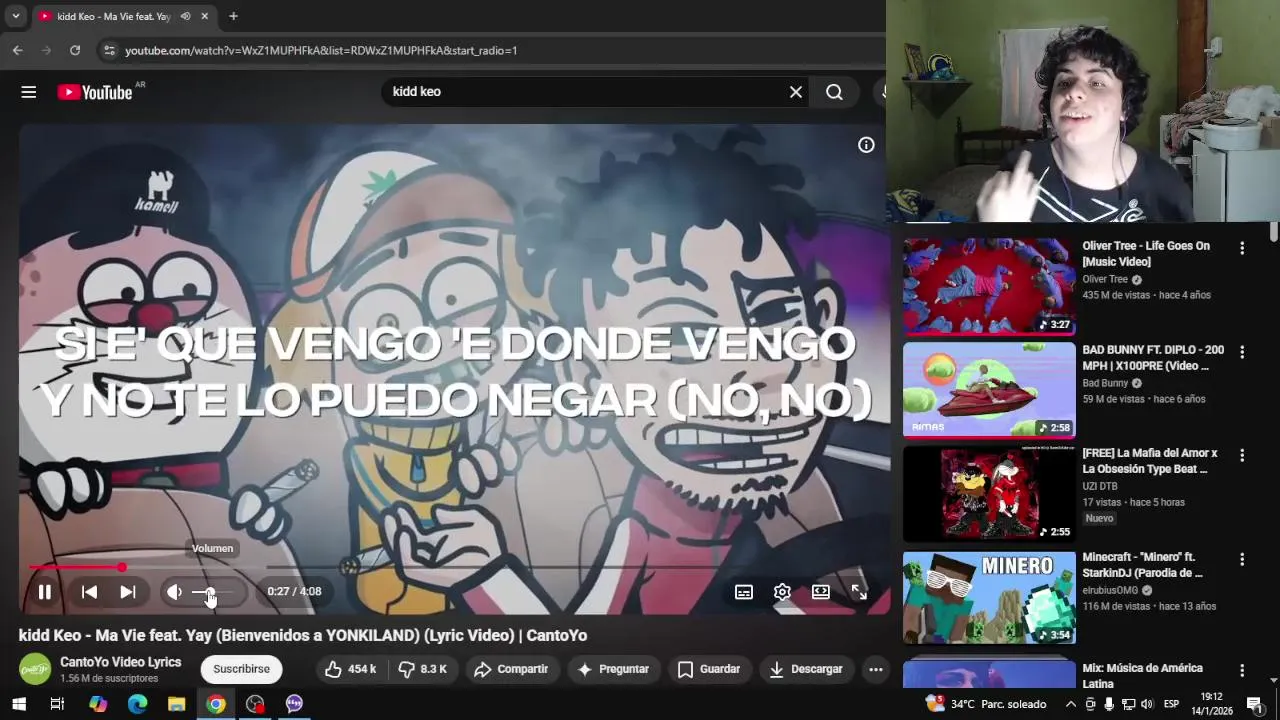Reload the page
The image size is (1280, 720).
pos(75,50)
